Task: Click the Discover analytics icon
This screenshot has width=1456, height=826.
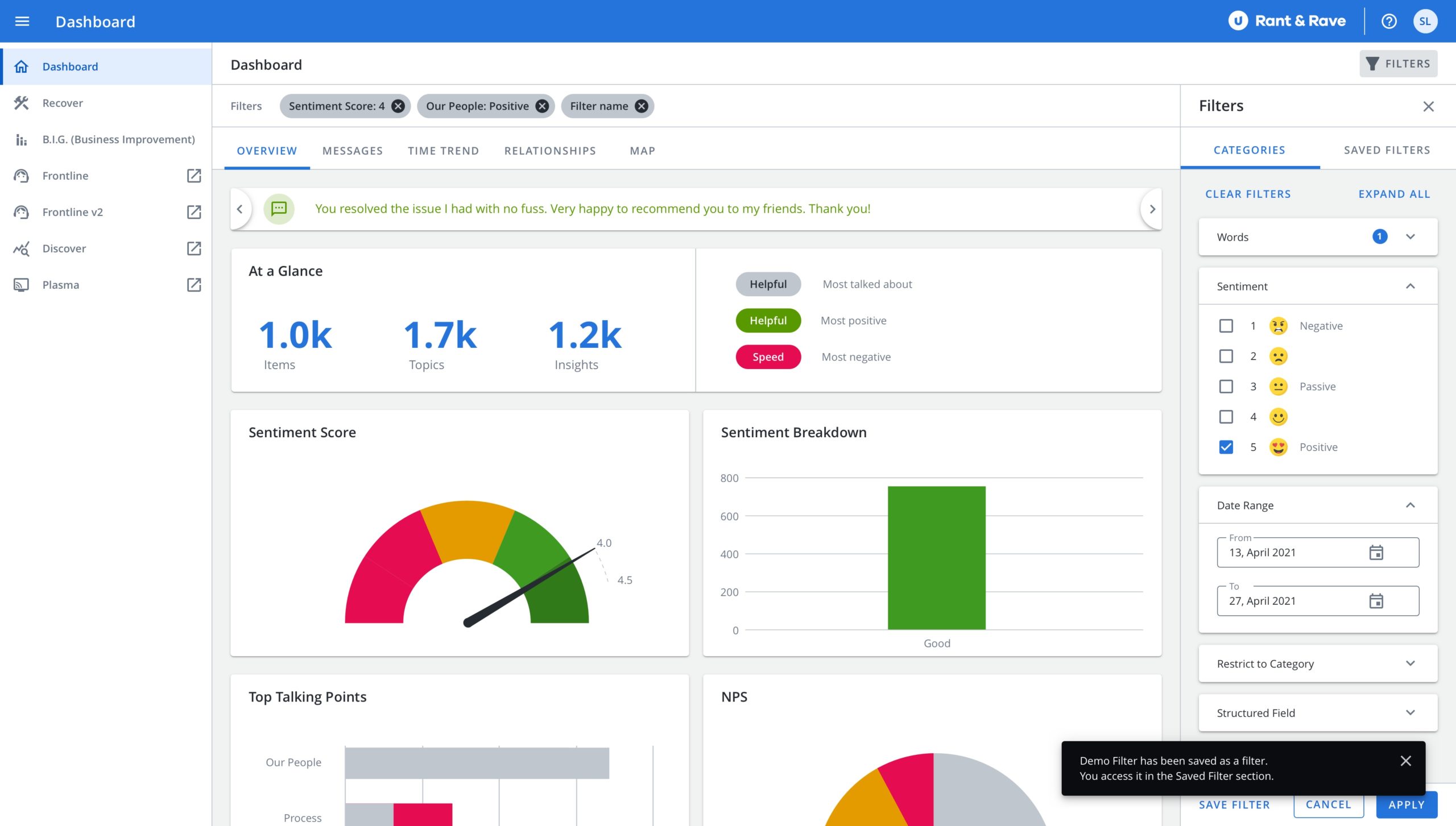Action: click(x=22, y=248)
